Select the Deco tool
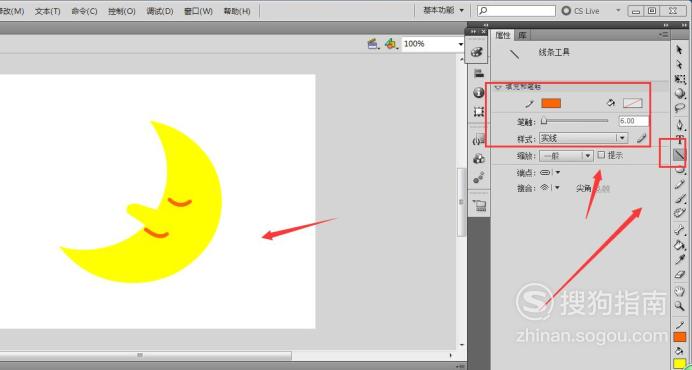The width and height of the screenshot is (692, 370). pos(680,213)
